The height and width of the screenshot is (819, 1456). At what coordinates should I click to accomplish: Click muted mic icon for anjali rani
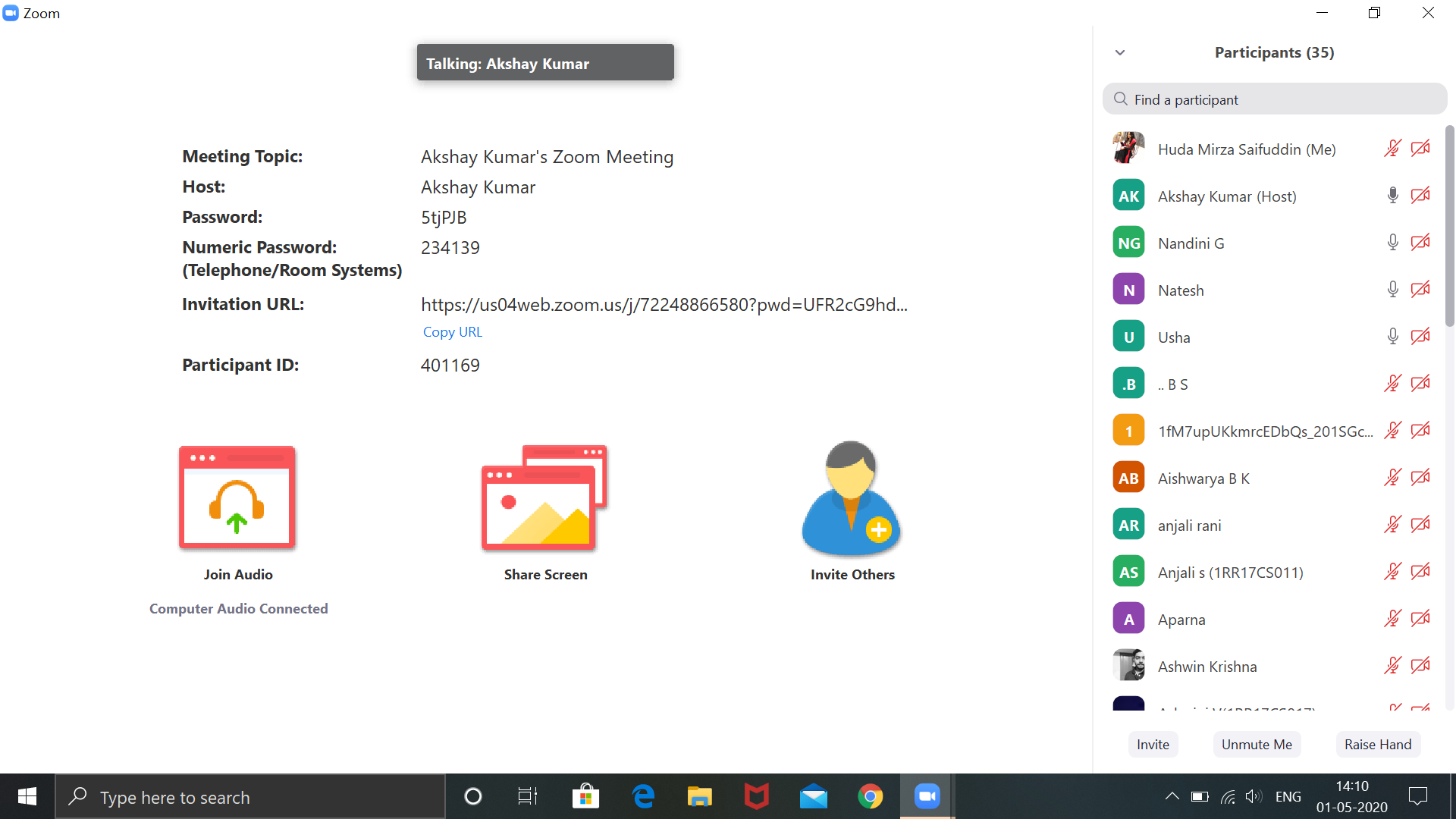(x=1392, y=524)
